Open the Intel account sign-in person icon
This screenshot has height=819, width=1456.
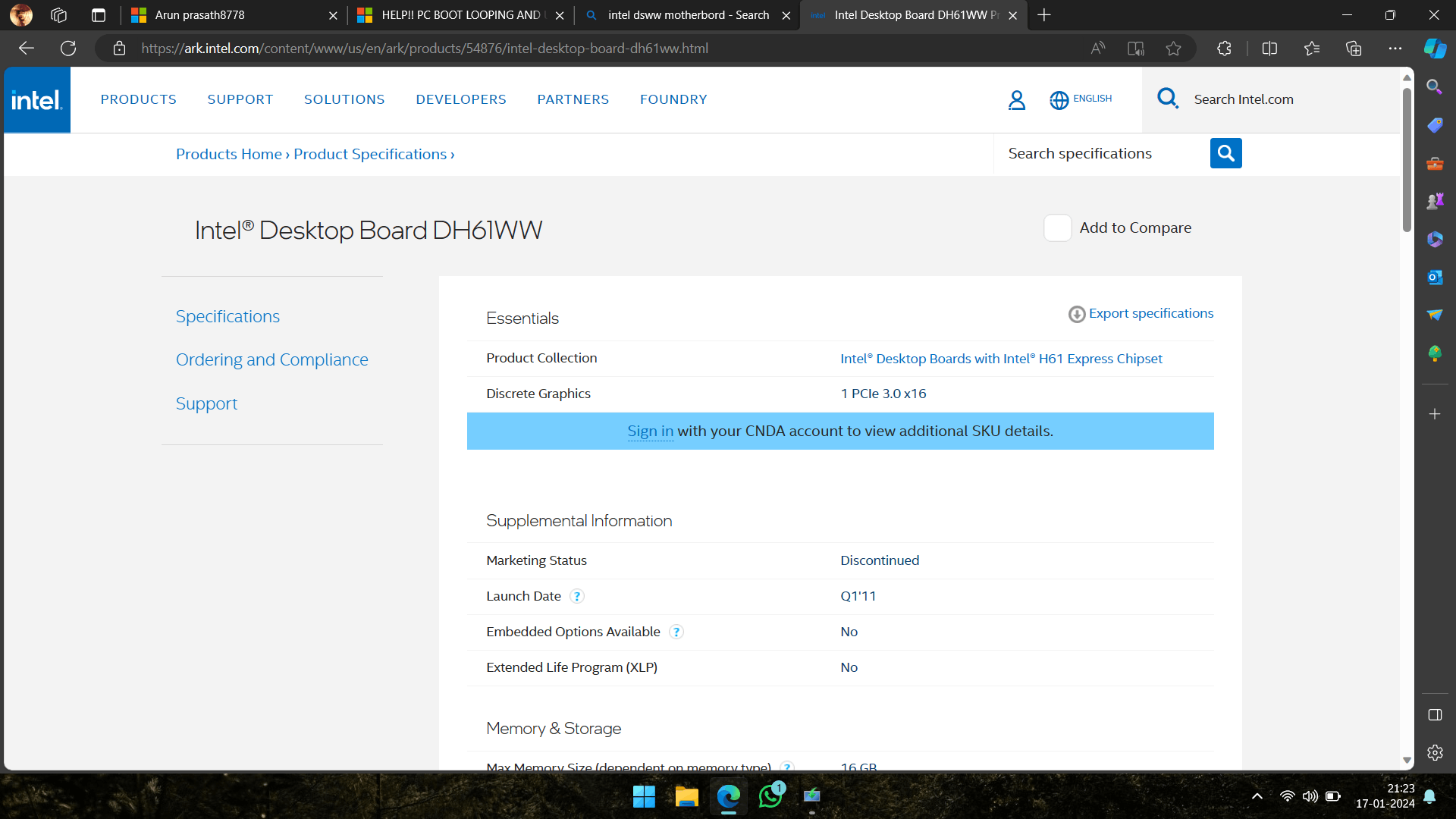[x=1016, y=100]
